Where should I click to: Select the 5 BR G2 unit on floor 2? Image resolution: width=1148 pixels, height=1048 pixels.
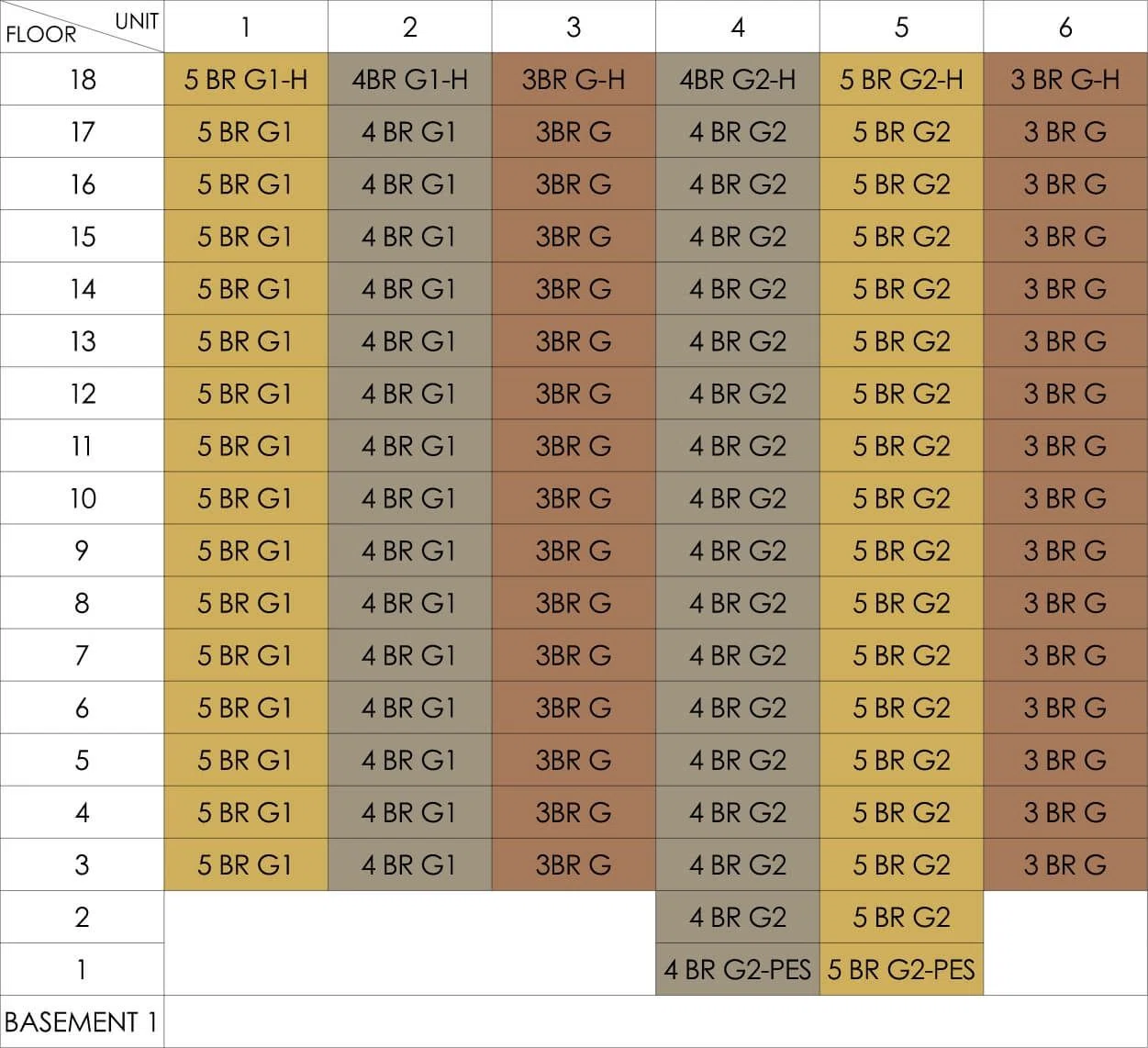pyautogui.click(x=901, y=917)
